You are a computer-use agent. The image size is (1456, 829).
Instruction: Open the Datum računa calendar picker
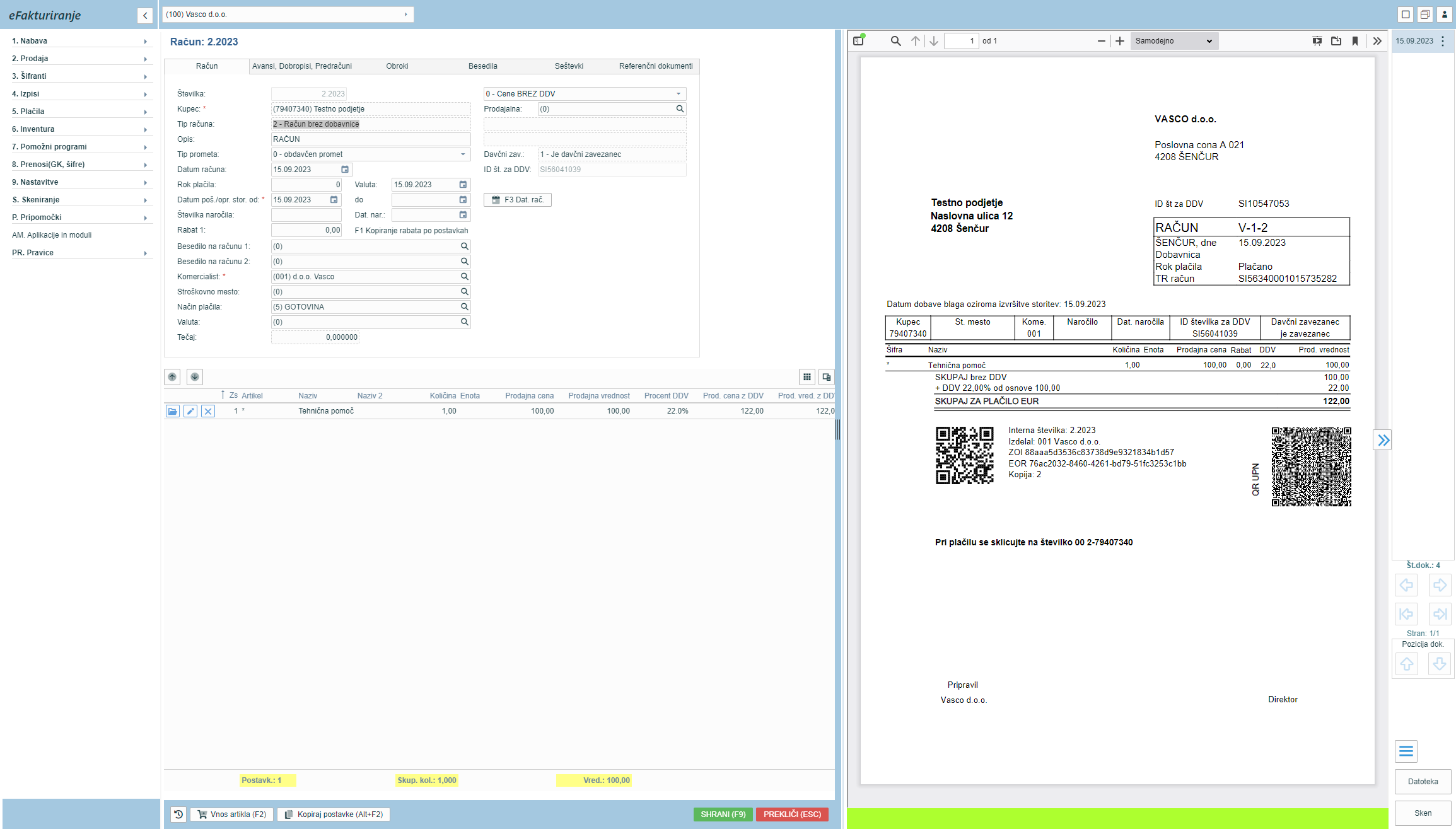tap(345, 170)
